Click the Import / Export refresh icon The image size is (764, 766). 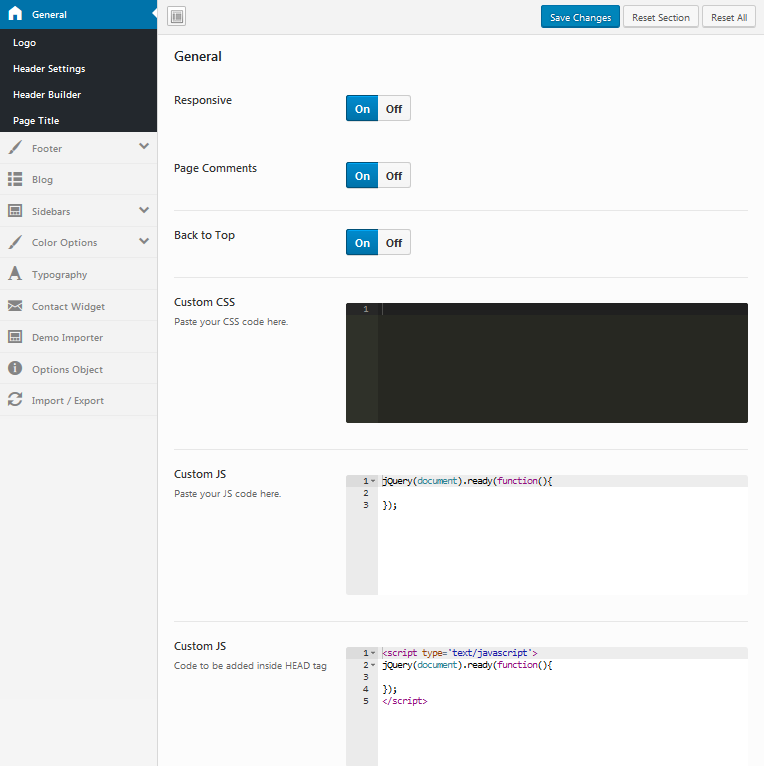15,400
